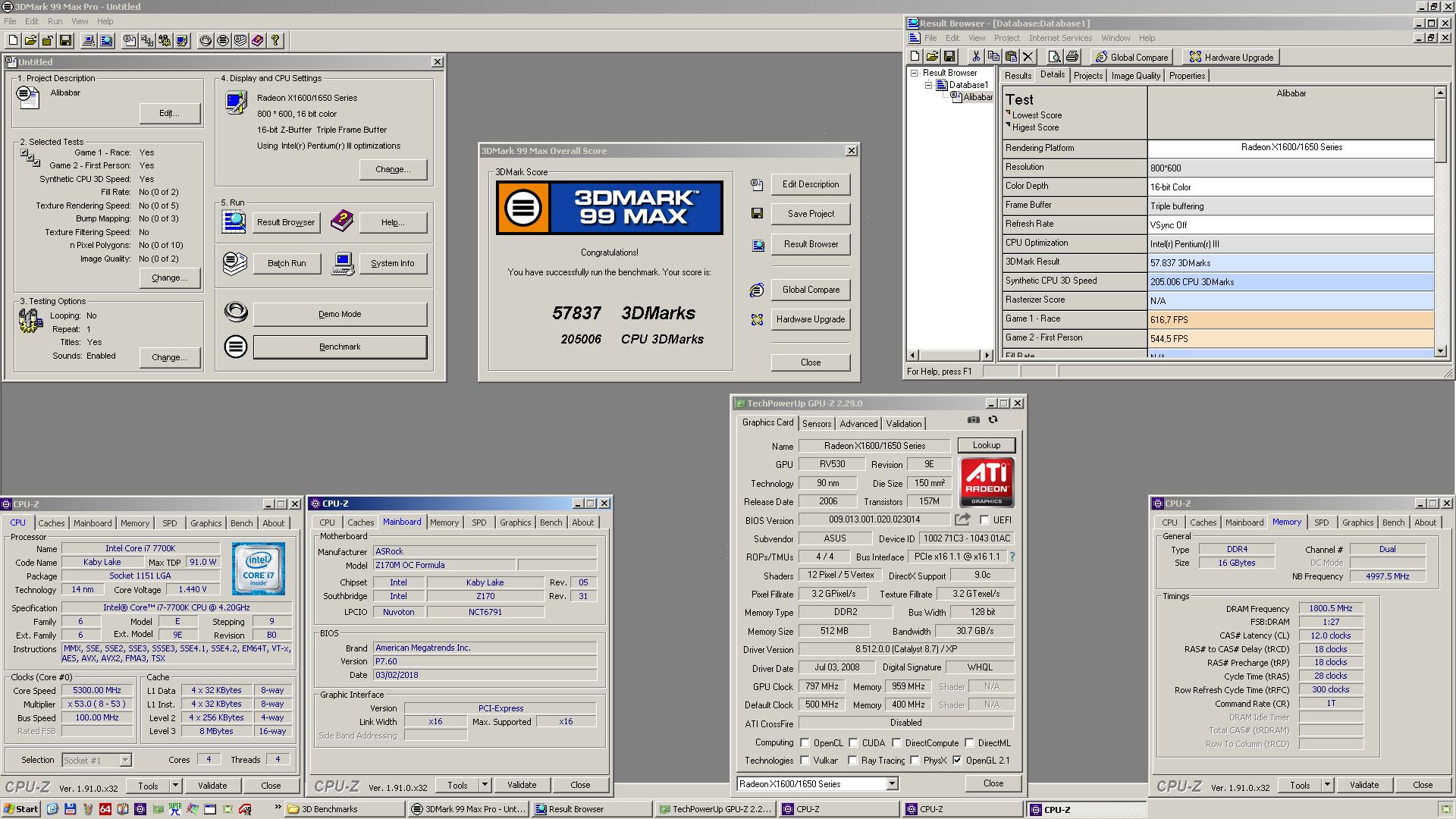Click the SUPER PI quick launch icon
This screenshot has width=1456, height=819.
175,809
